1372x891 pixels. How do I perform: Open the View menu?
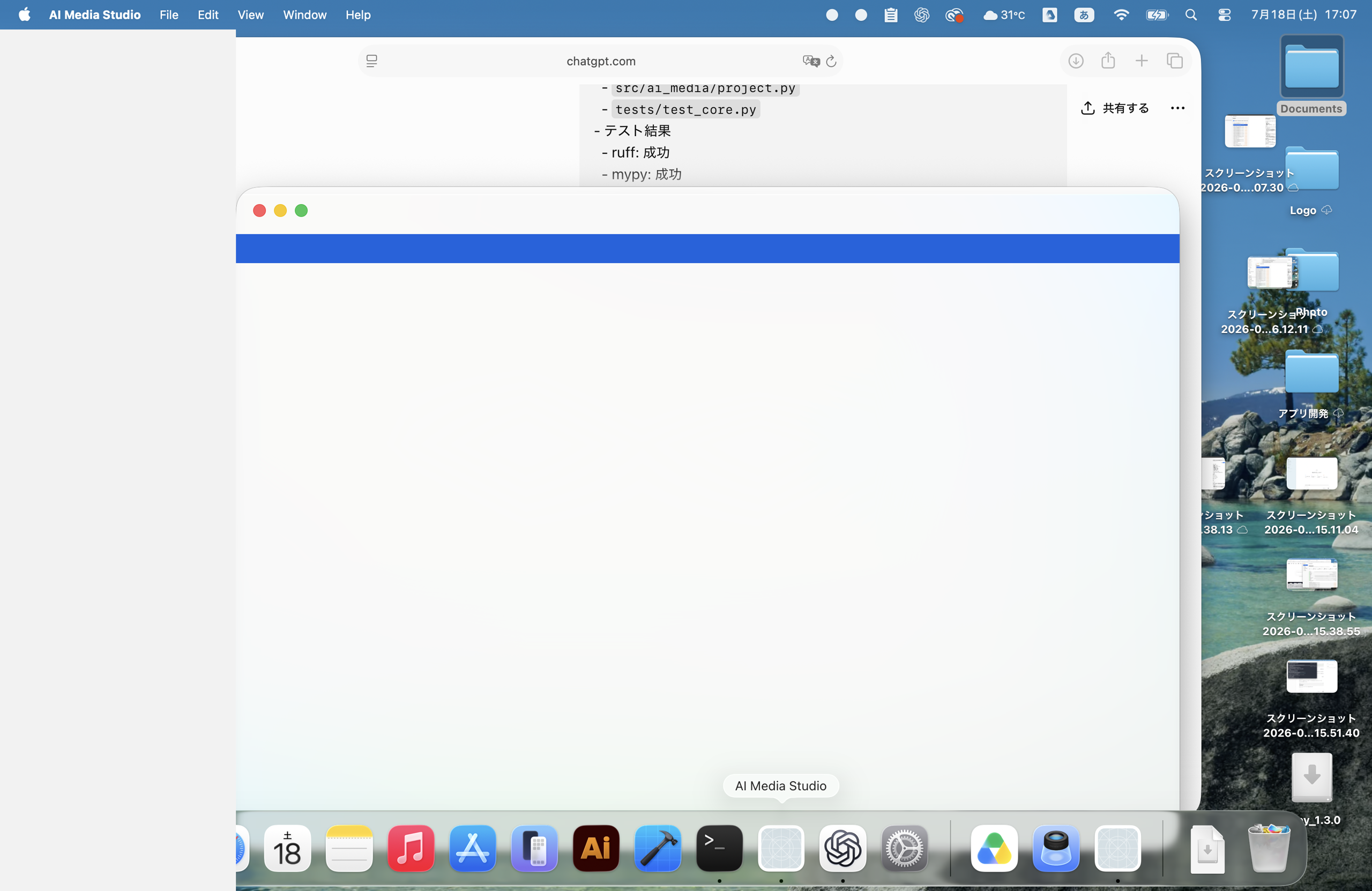tap(250, 15)
